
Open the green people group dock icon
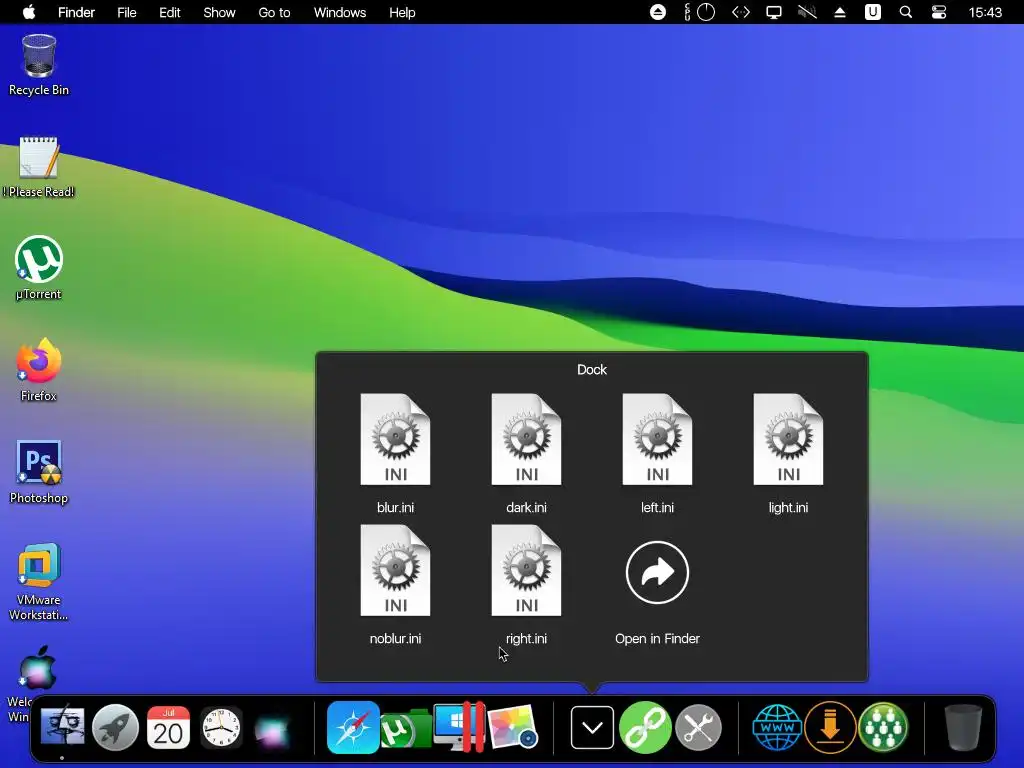883,727
